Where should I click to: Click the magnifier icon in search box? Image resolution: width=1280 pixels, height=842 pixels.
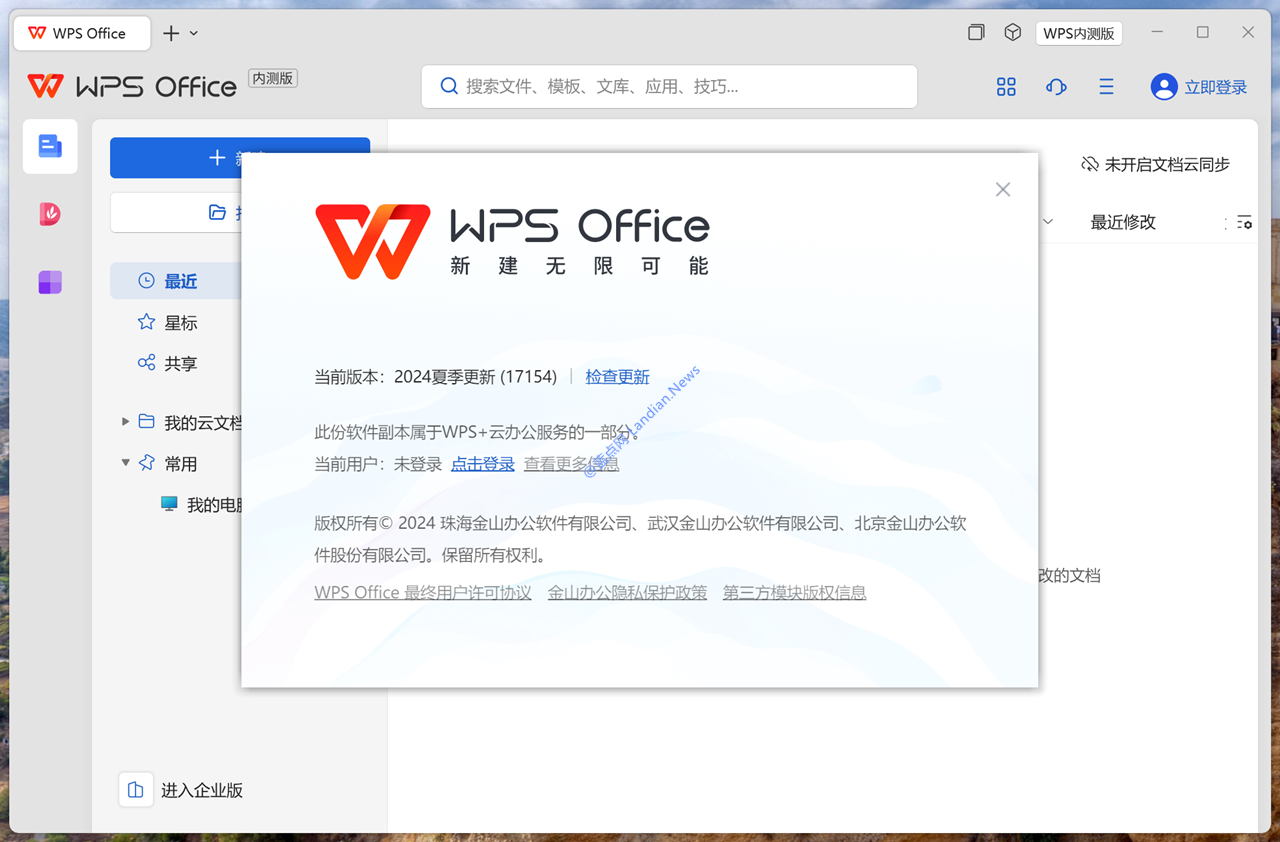[450, 86]
